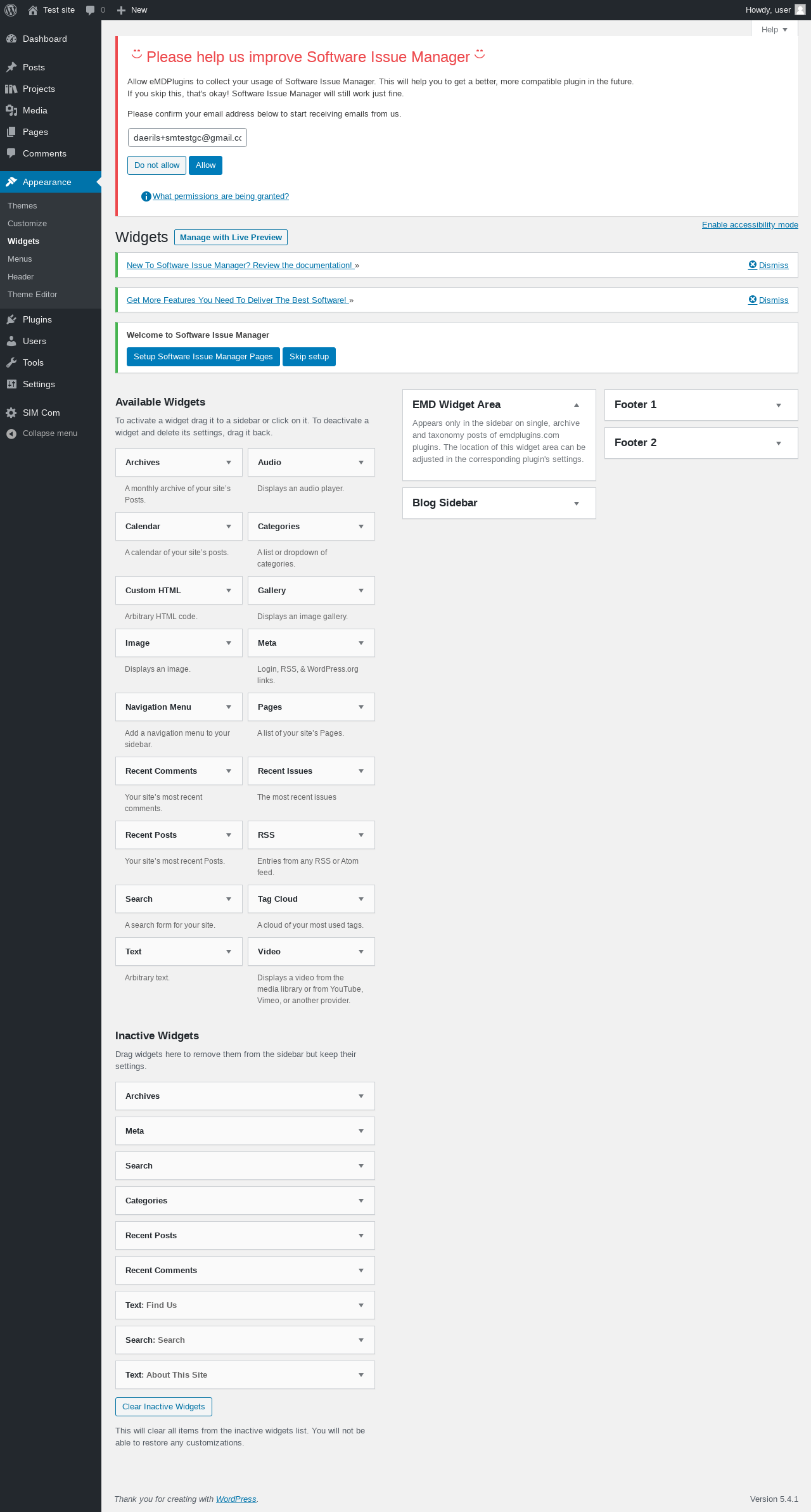
Task: Open Get More Features link
Action: [237, 300]
